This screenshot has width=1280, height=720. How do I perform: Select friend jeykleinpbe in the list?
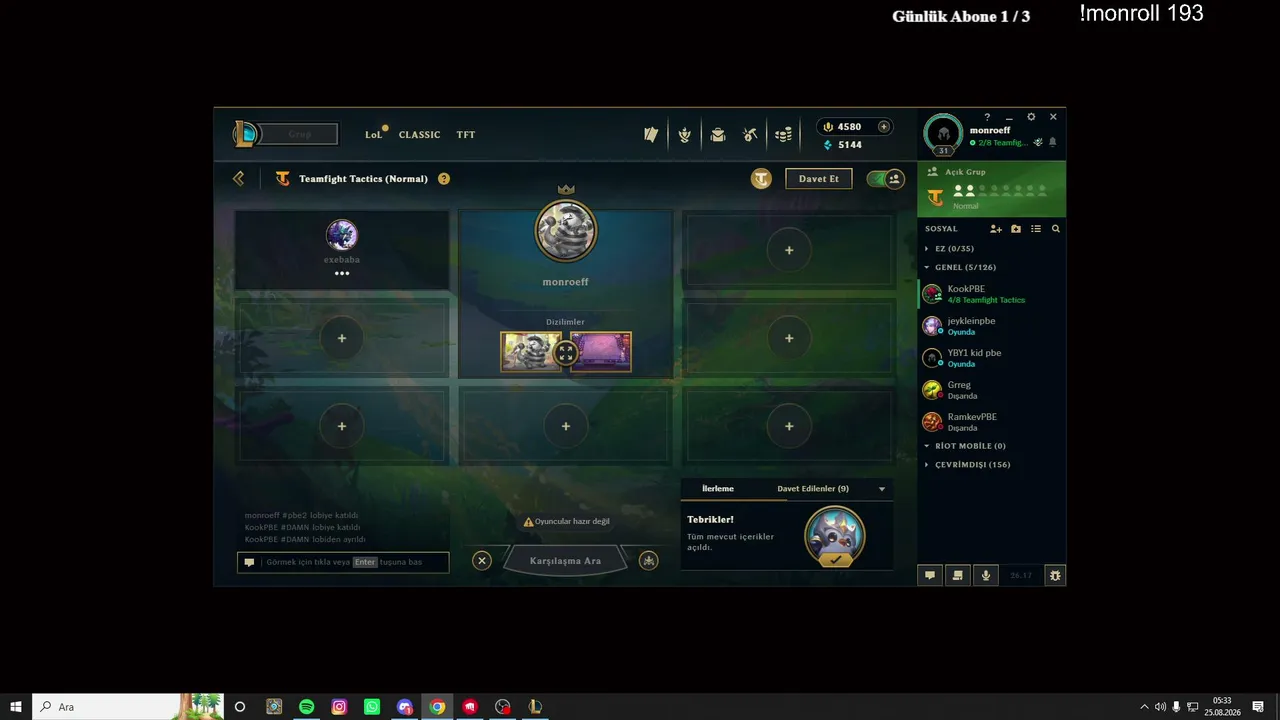point(992,326)
